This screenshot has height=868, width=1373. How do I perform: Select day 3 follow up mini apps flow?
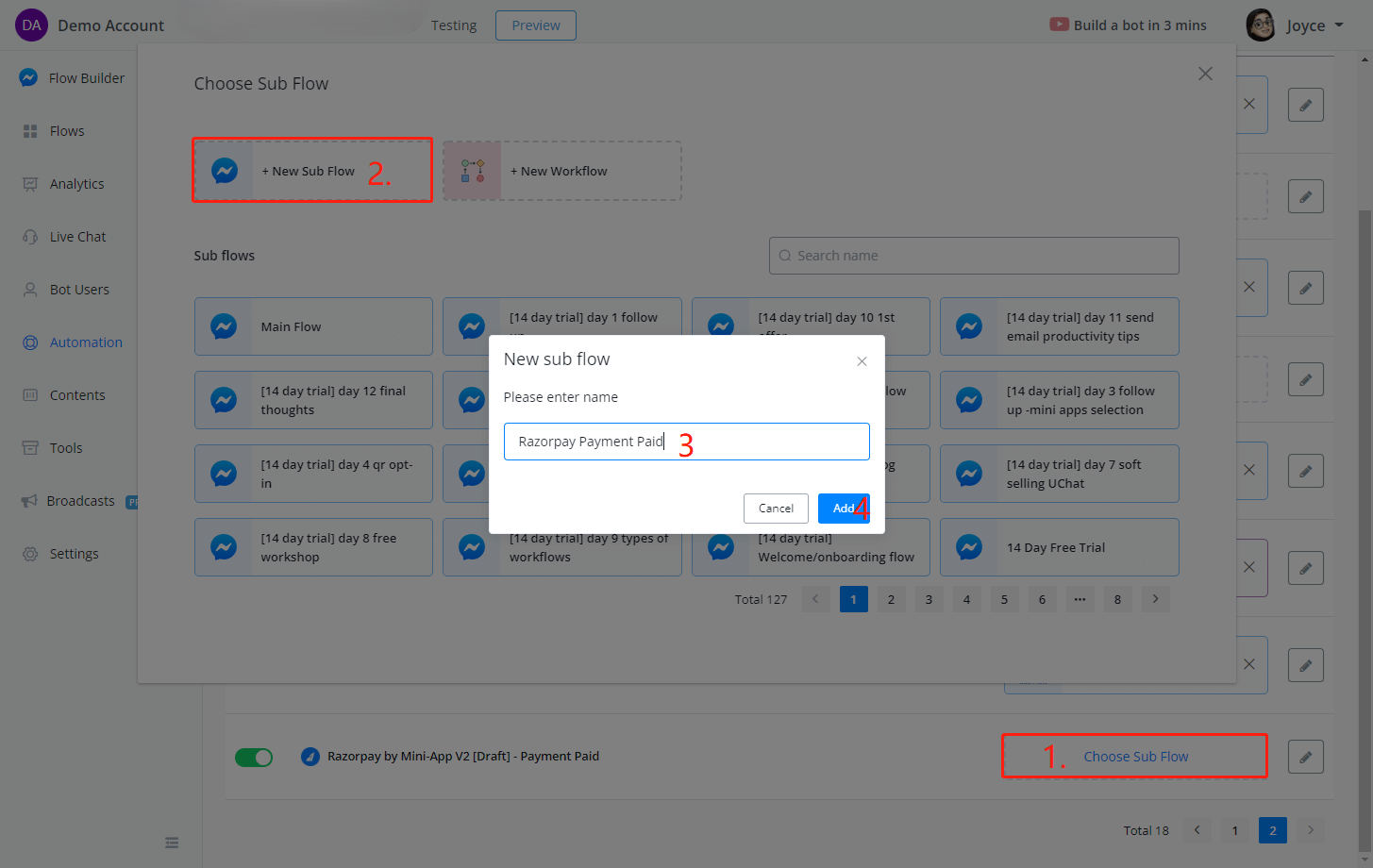pyautogui.click(x=1059, y=400)
